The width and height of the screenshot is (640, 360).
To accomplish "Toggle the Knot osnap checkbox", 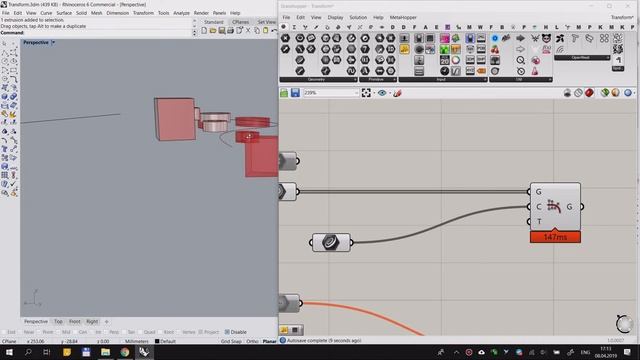I will [160, 332].
